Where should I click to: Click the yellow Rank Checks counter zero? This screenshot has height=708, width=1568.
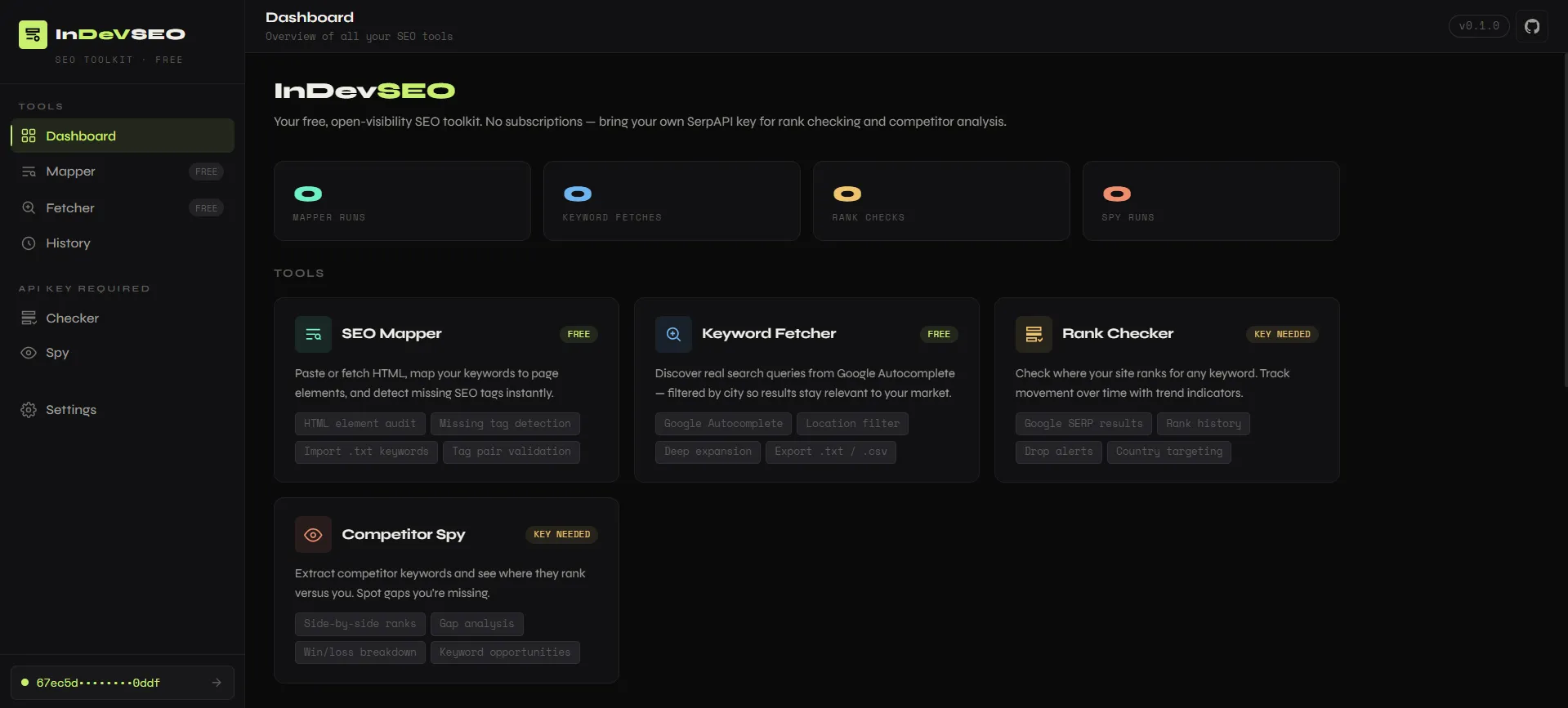point(847,194)
